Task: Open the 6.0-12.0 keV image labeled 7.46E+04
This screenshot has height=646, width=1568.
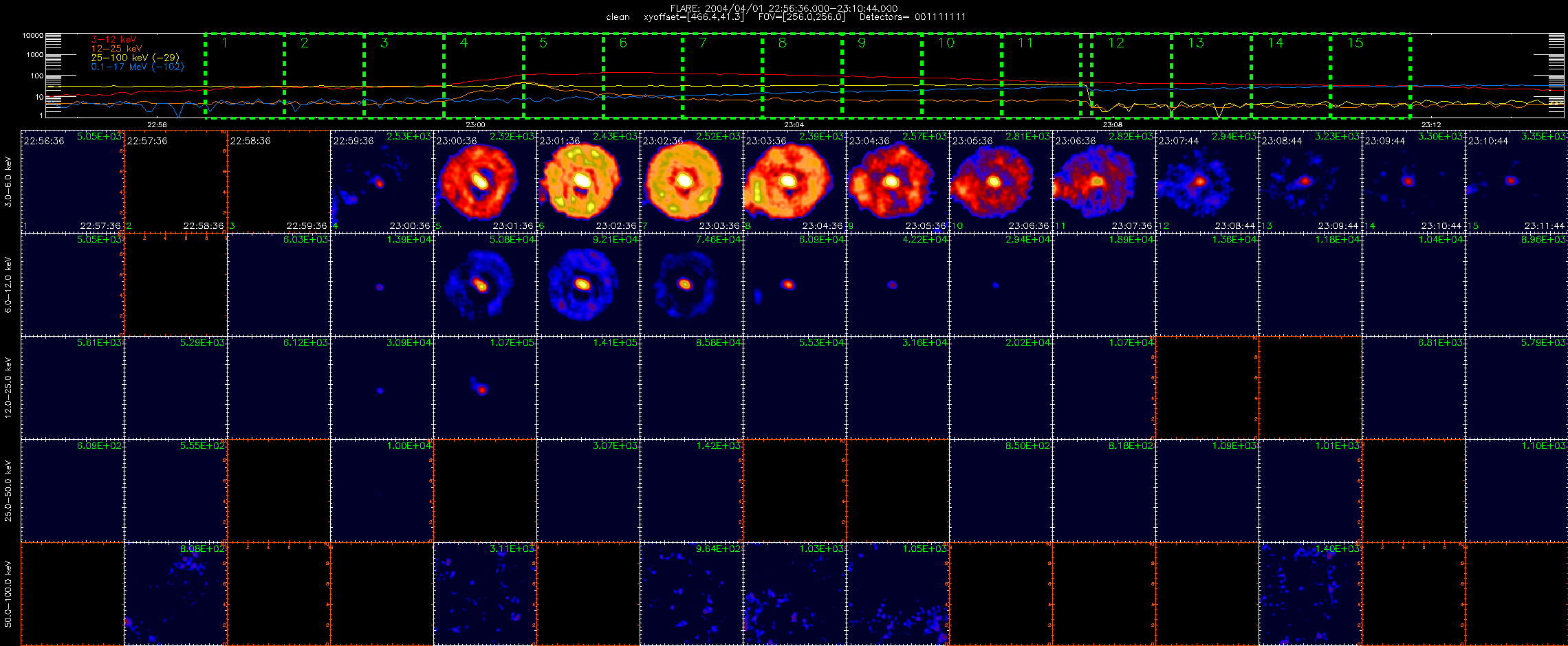Action: (x=691, y=285)
